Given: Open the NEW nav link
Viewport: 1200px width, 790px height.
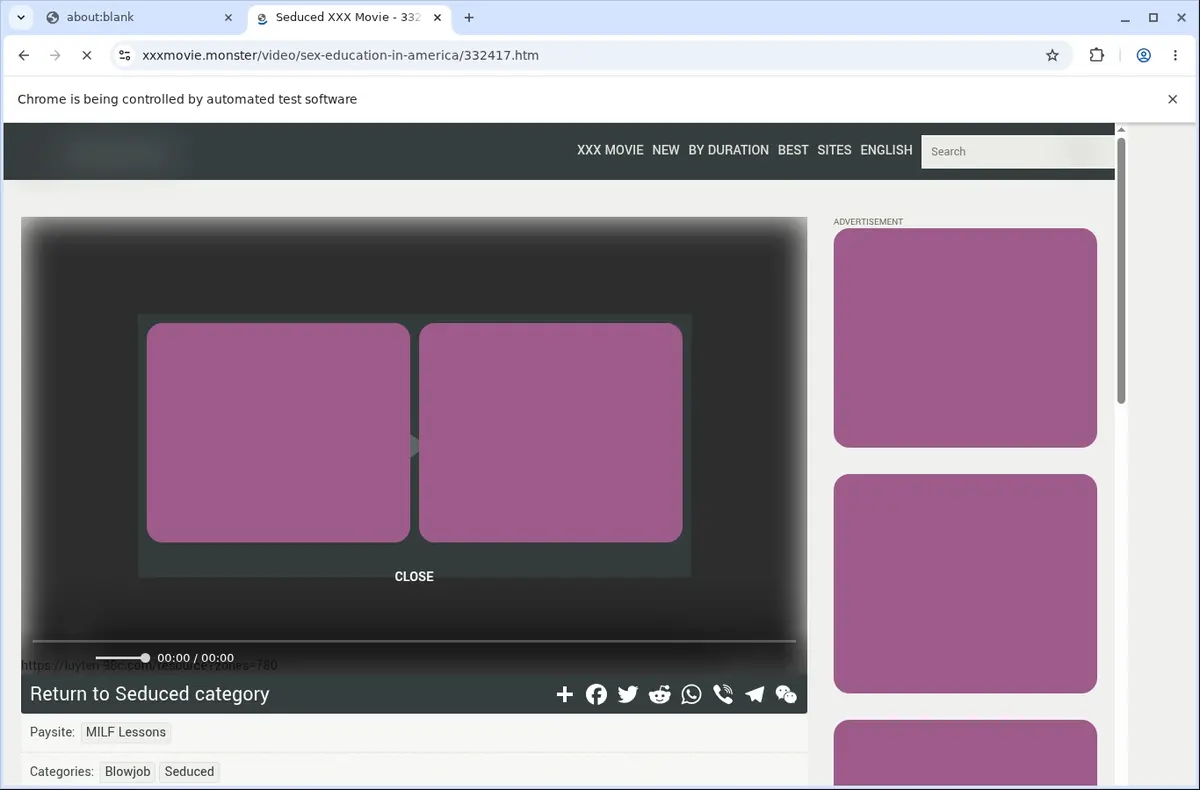Looking at the screenshot, I should tap(665, 150).
